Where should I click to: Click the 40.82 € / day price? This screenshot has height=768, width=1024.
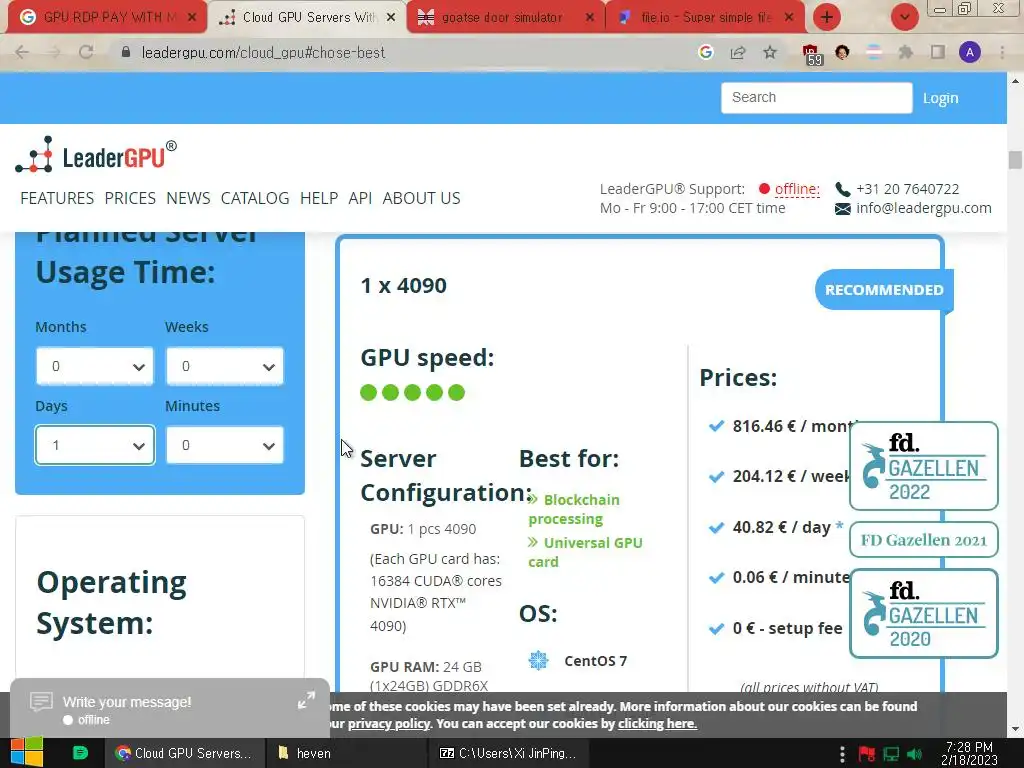click(781, 527)
